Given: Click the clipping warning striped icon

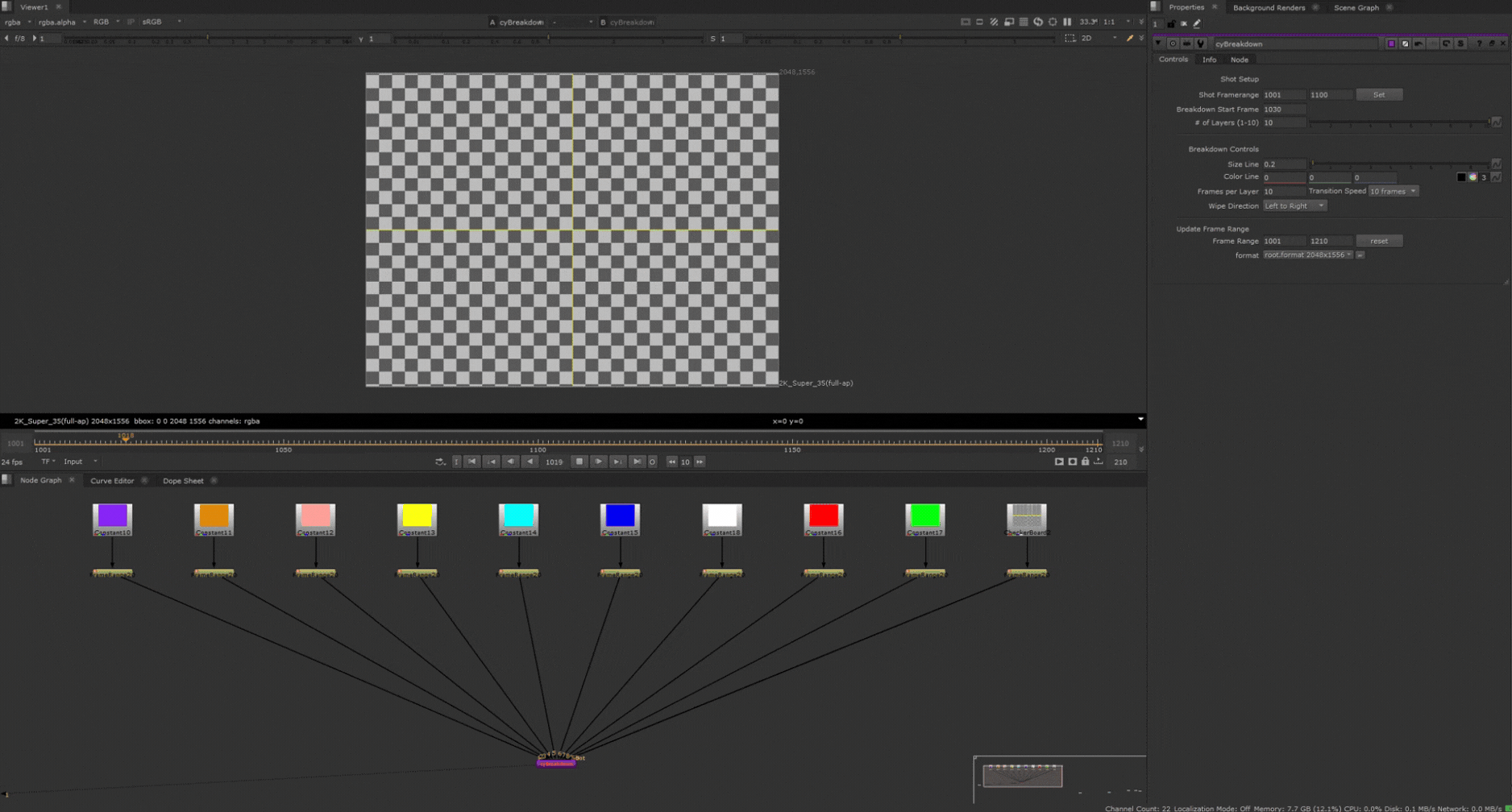Looking at the screenshot, I should pos(994,22).
